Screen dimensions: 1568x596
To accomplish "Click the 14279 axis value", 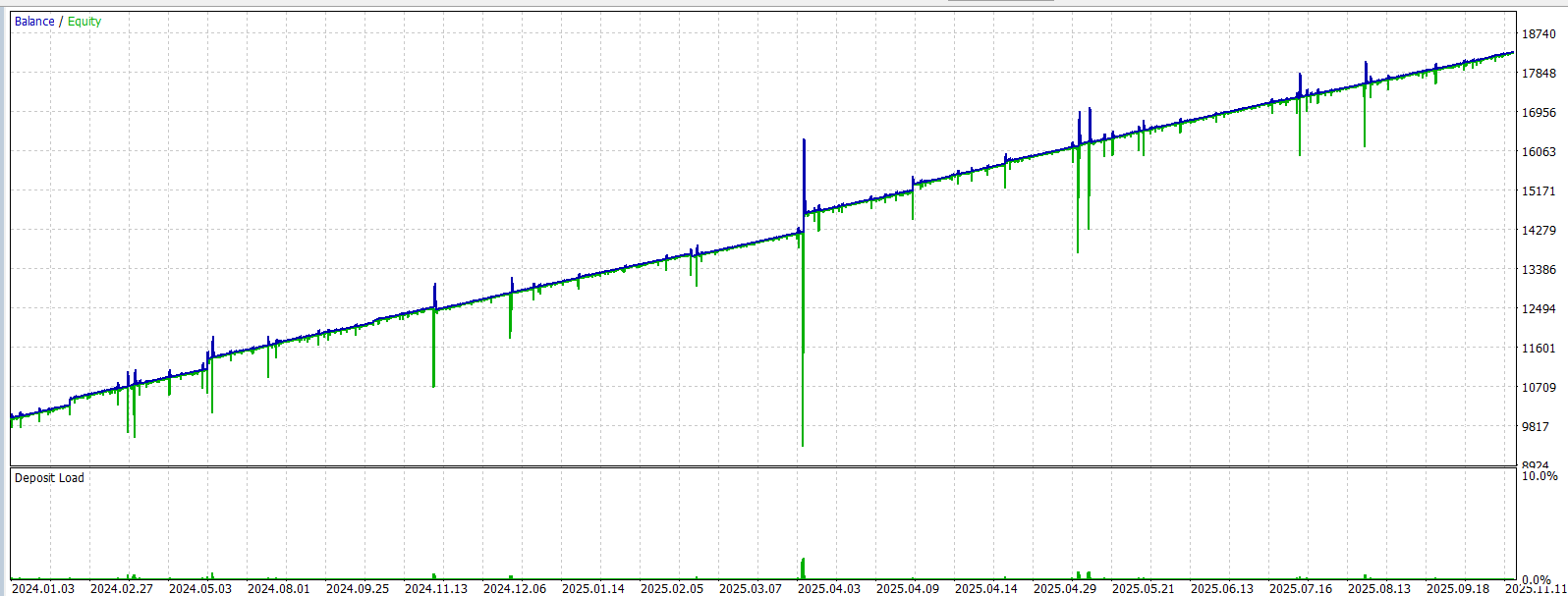I will pyautogui.click(x=1539, y=231).
